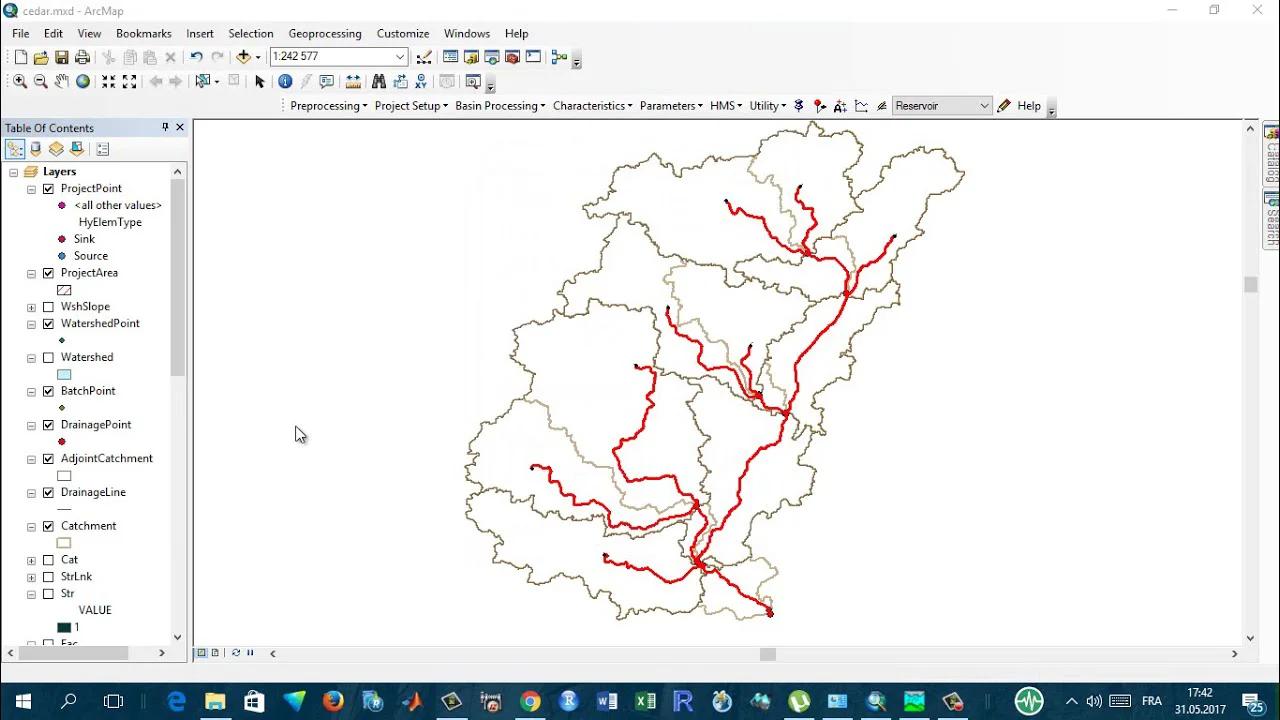1280x720 pixels.
Task: Click the Save map document icon
Action: point(62,57)
